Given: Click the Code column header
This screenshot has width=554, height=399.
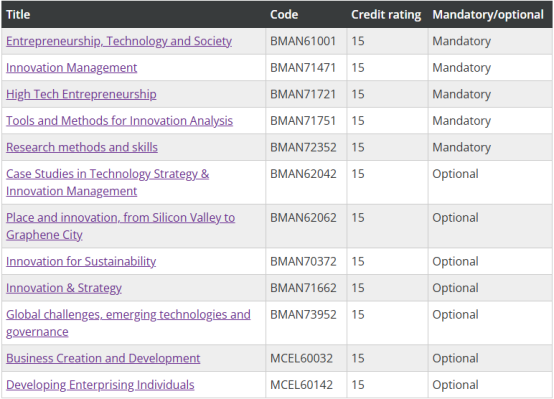Looking at the screenshot, I should (x=284, y=14).
